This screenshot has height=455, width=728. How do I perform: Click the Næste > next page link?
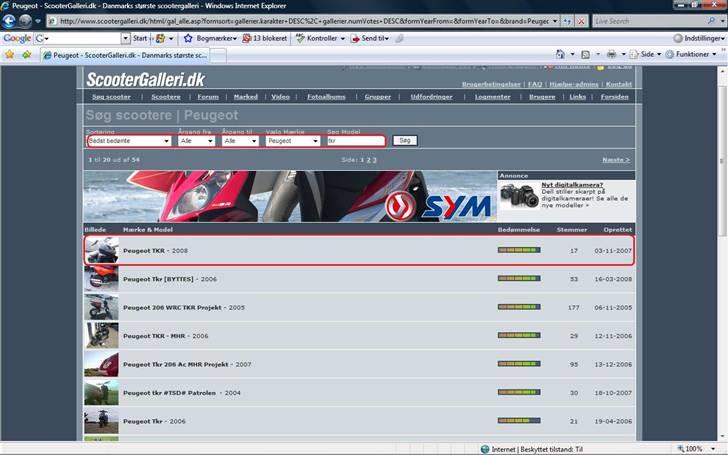click(x=616, y=160)
